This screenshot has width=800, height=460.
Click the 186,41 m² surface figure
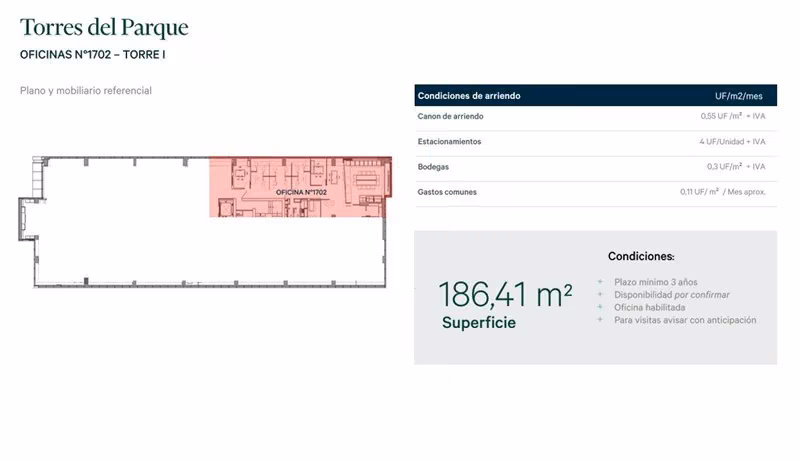(x=505, y=295)
